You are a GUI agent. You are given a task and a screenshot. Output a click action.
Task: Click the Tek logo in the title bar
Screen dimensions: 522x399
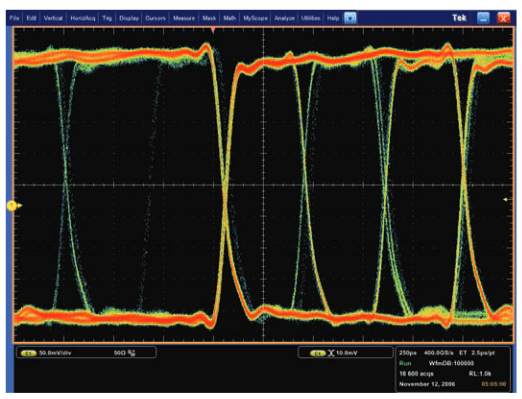tap(459, 18)
